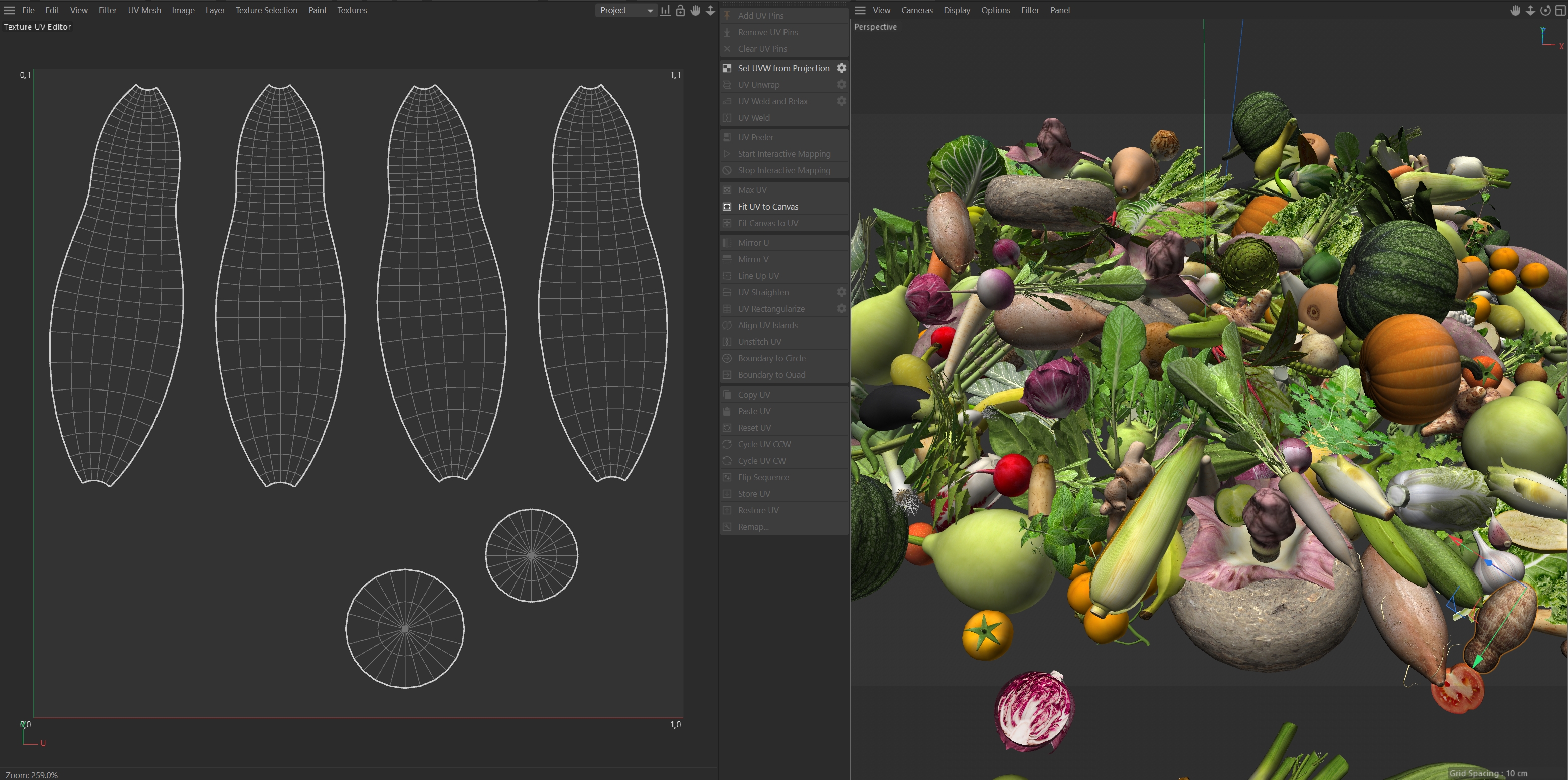This screenshot has width=1568, height=780.
Task: Click the histogram bars icon beside Project
Action: tap(665, 11)
